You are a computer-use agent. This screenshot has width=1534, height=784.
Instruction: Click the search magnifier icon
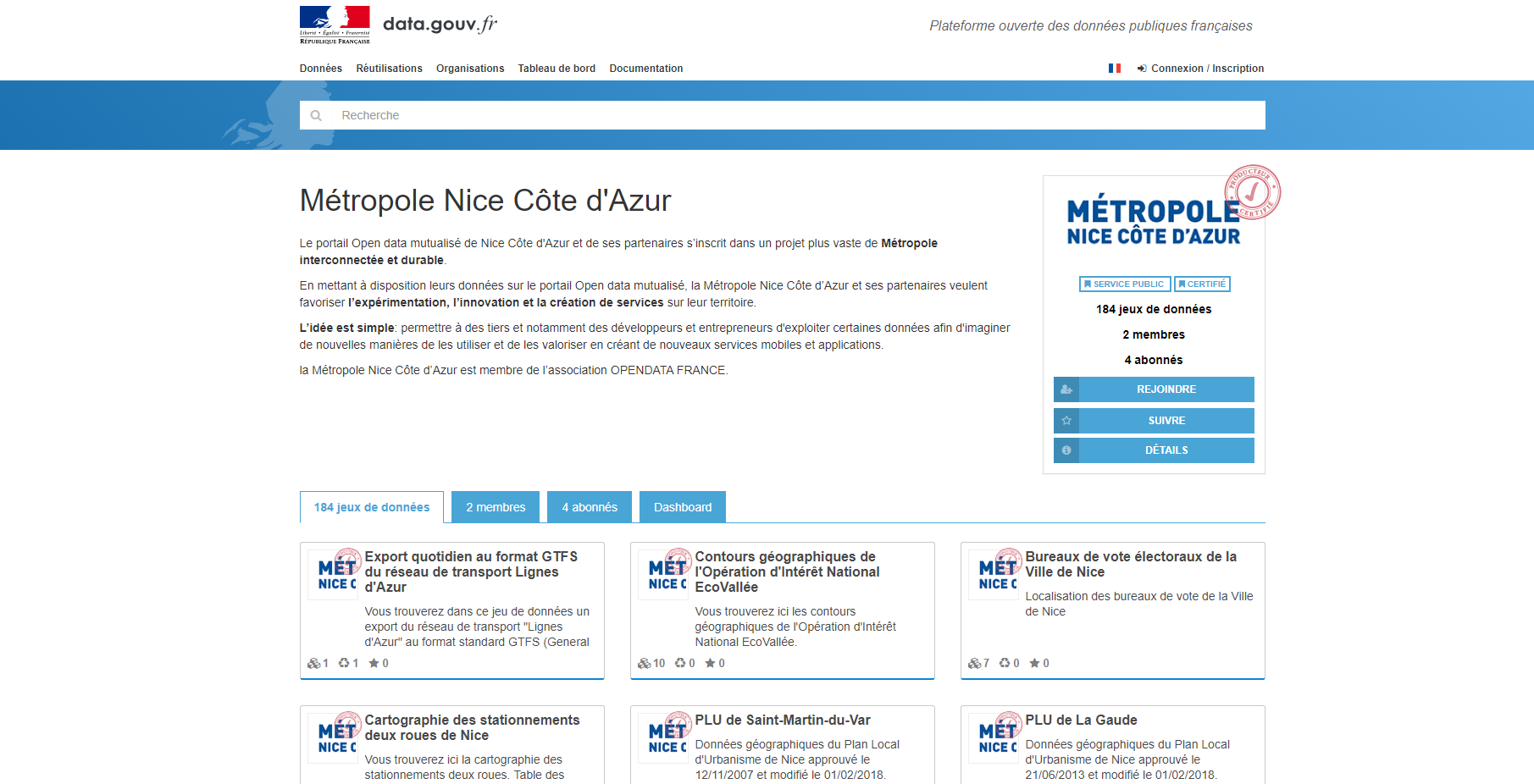pos(316,116)
